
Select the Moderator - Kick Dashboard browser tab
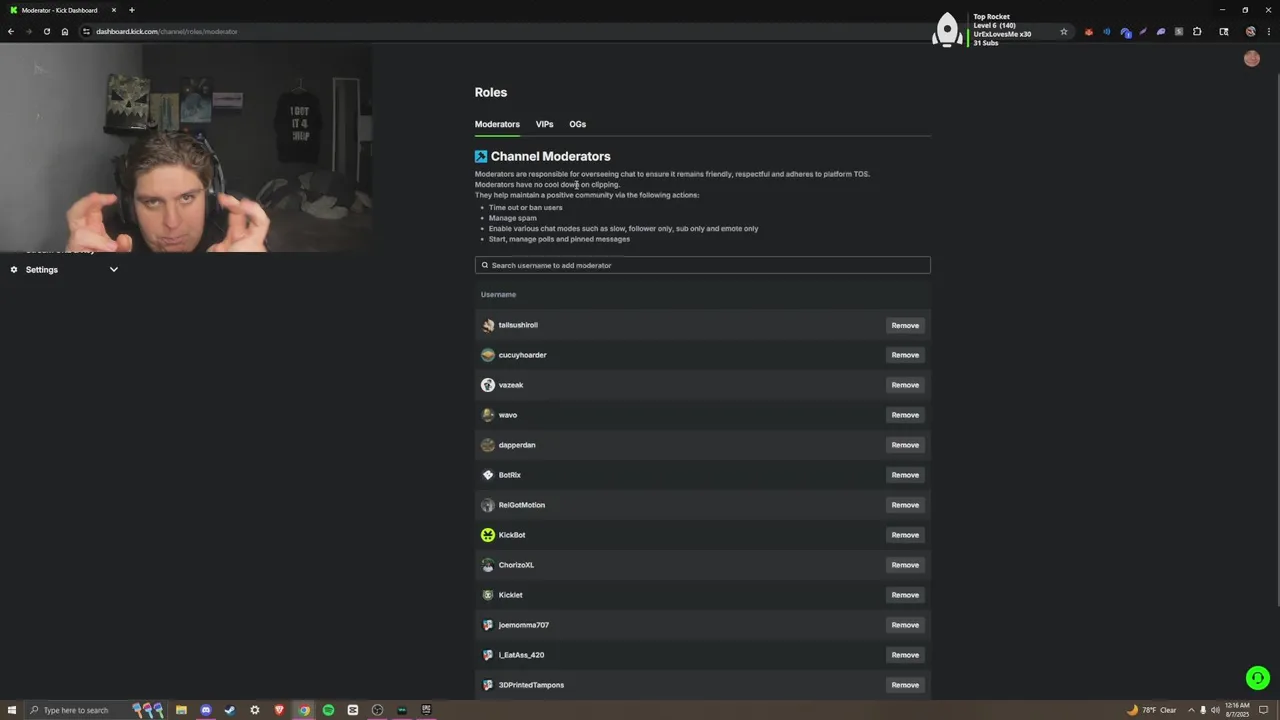pos(62,10)
